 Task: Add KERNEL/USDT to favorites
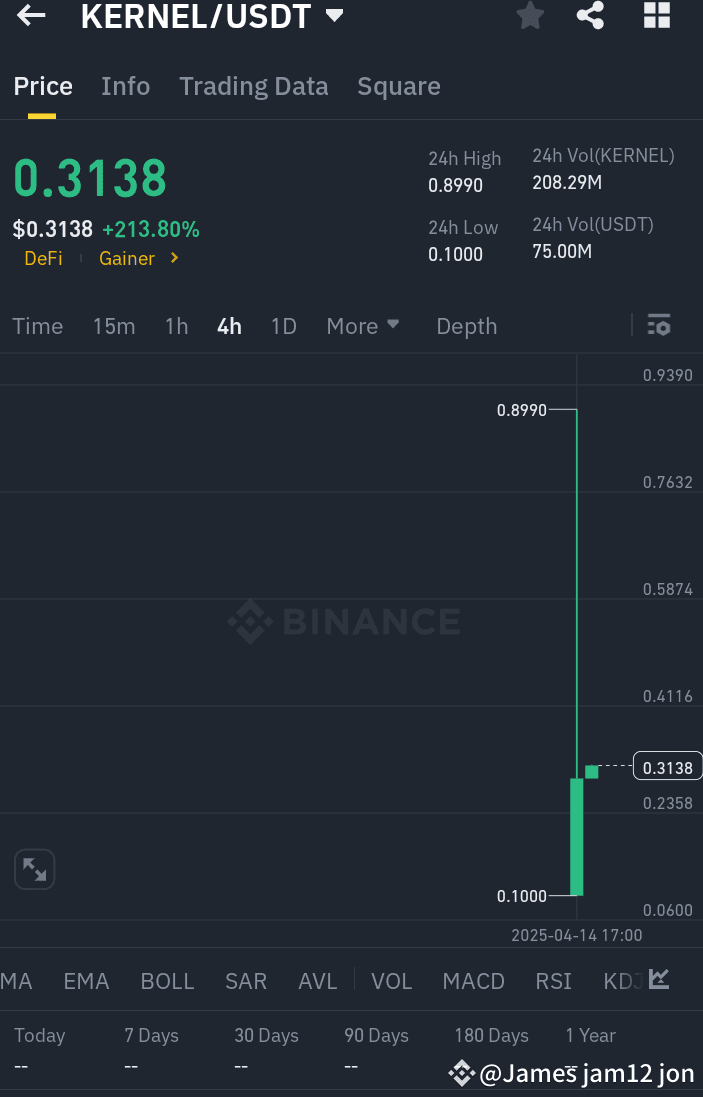(530, 16)
